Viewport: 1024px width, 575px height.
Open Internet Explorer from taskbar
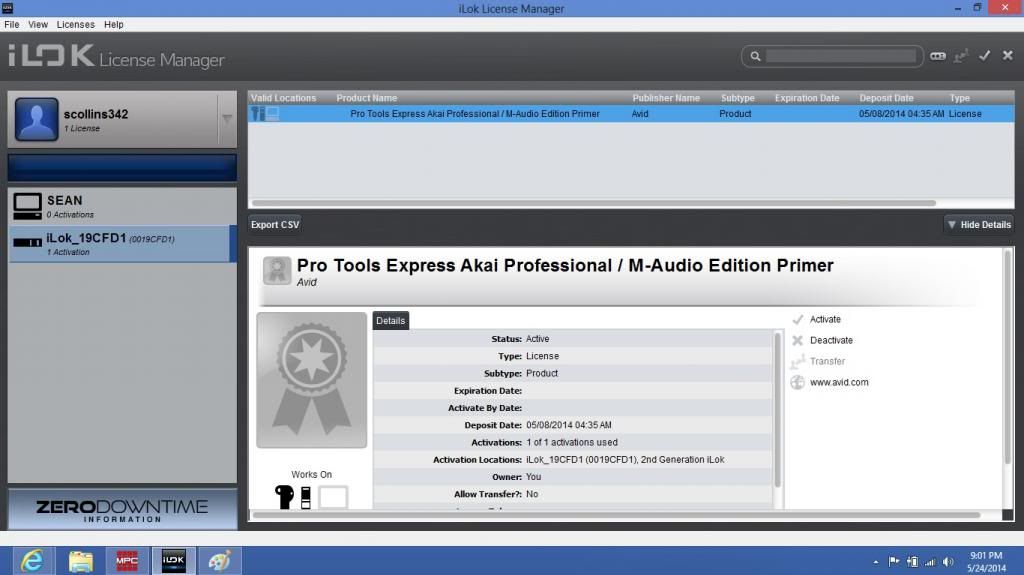click(x=33, y=561)
